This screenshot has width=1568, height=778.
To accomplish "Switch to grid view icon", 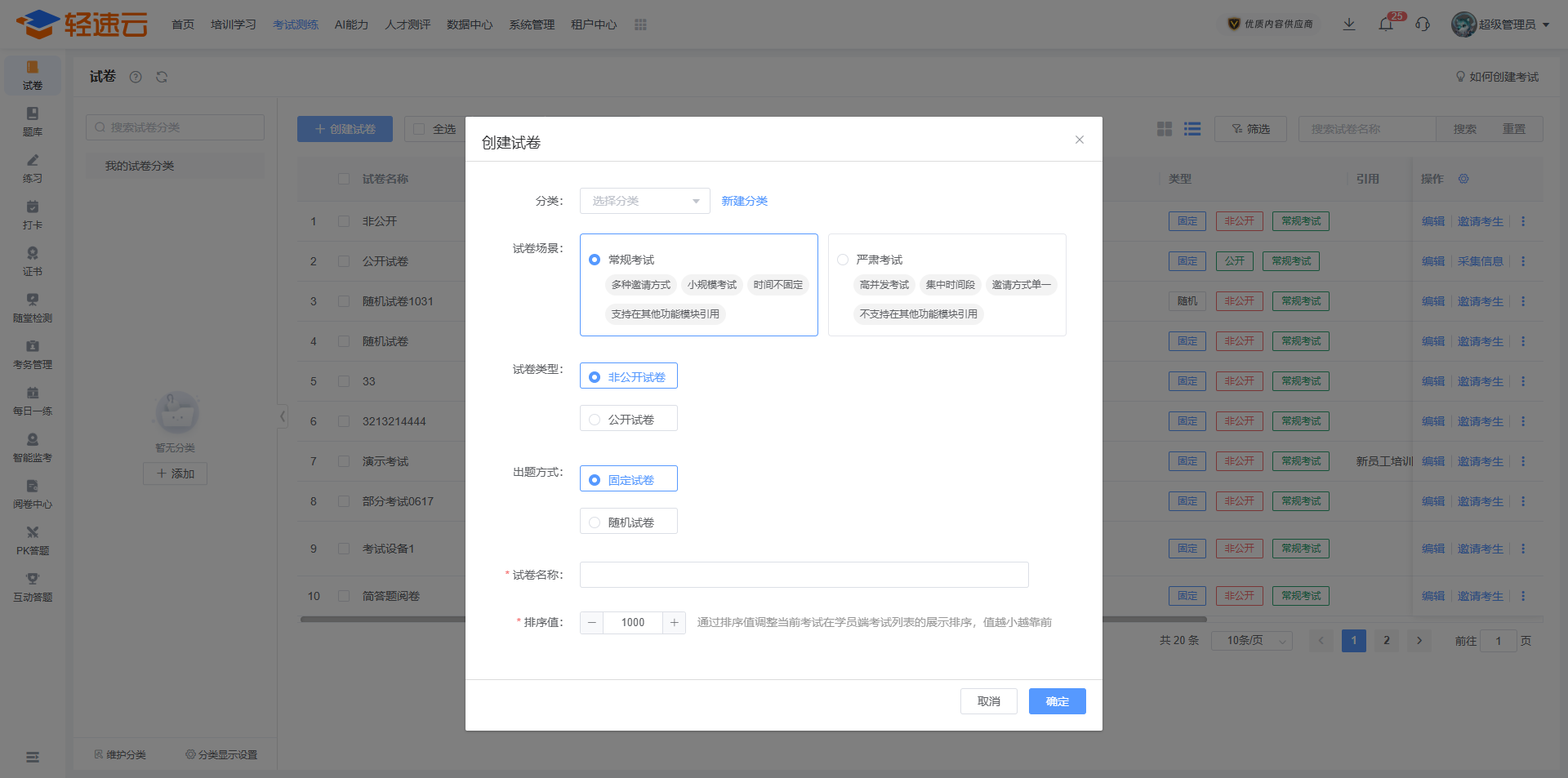I will tap(1165, 129).
